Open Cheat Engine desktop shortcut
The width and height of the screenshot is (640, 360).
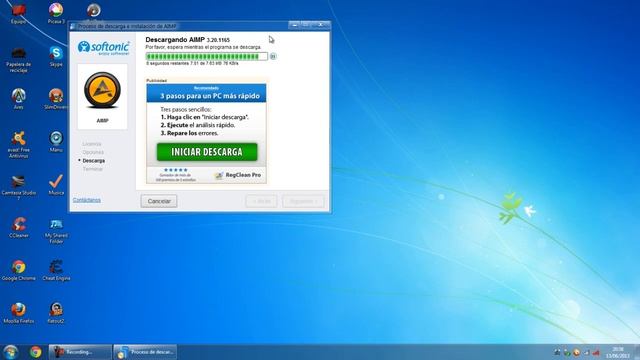tap(56, 270)
